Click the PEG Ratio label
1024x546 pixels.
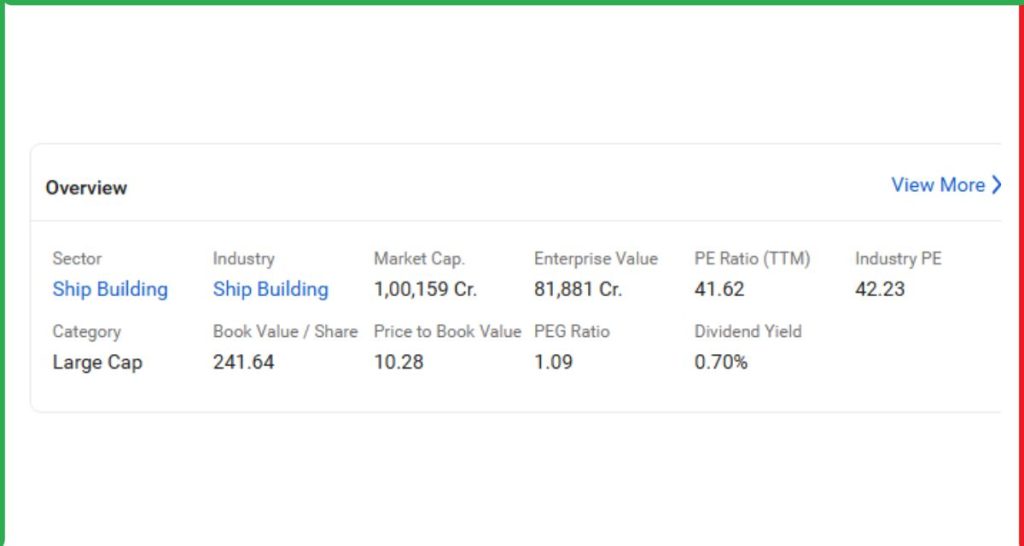coord(571,332)
